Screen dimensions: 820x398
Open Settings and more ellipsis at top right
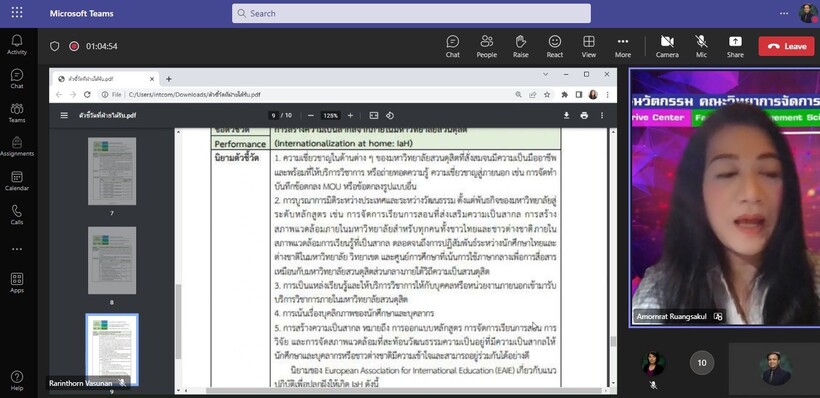[x=784, y=13]
